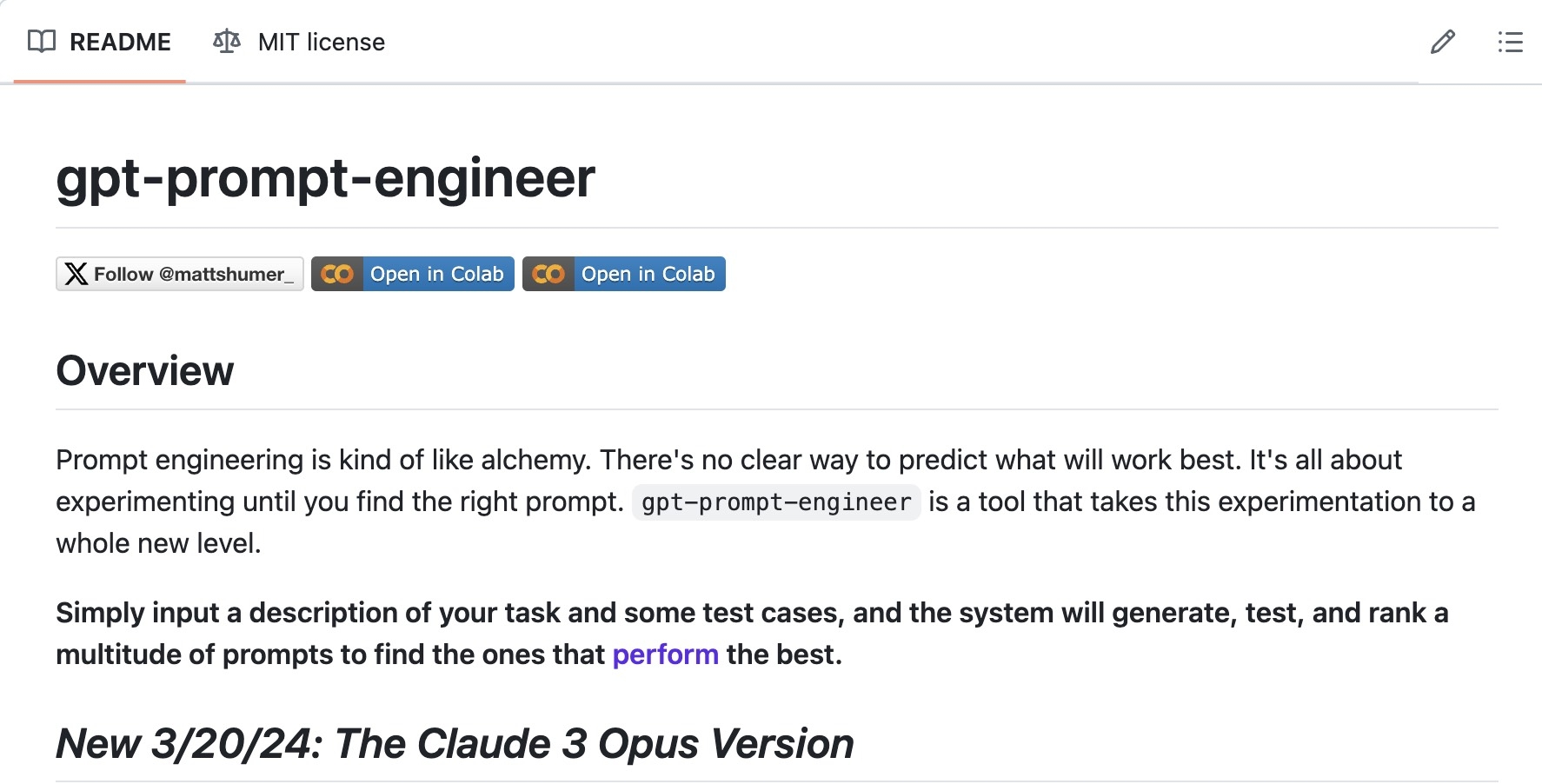Switch to the MIT license tab
The image size is (1542, 784).
[x=299, y=42]
